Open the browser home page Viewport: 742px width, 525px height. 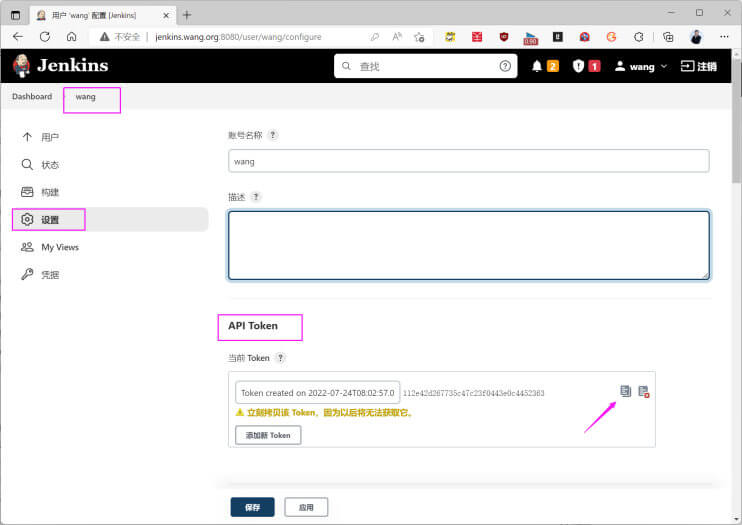pos(71,37)
